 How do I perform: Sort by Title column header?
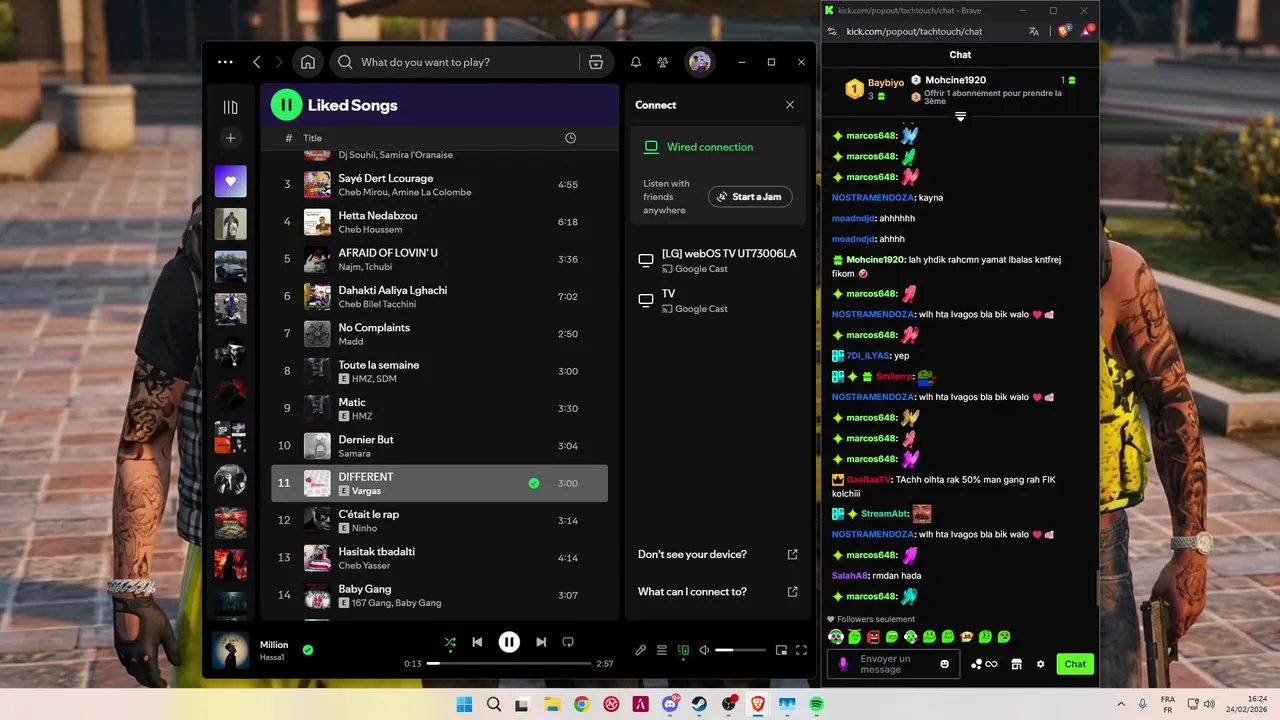coord(313,138)
